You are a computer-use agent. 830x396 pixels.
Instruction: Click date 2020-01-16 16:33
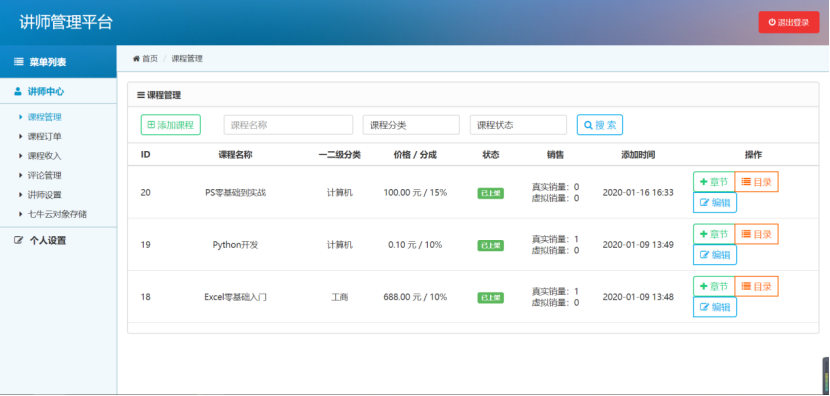[638, 193]
